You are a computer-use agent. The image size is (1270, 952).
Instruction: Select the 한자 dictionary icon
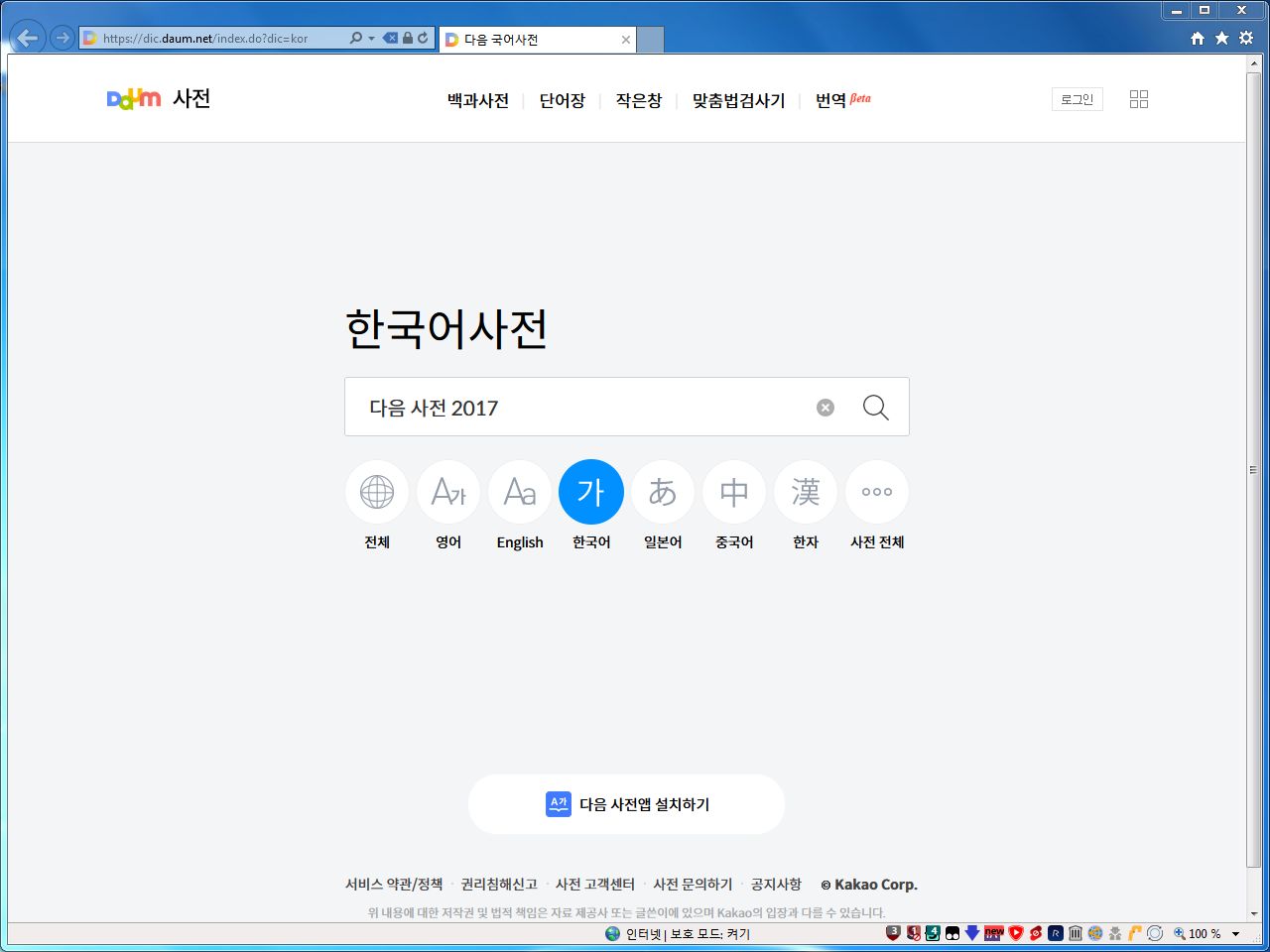point(806,492)
